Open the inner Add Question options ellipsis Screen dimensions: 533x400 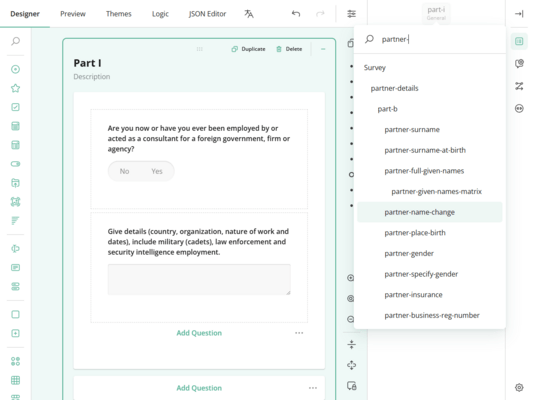coord(299,333)
